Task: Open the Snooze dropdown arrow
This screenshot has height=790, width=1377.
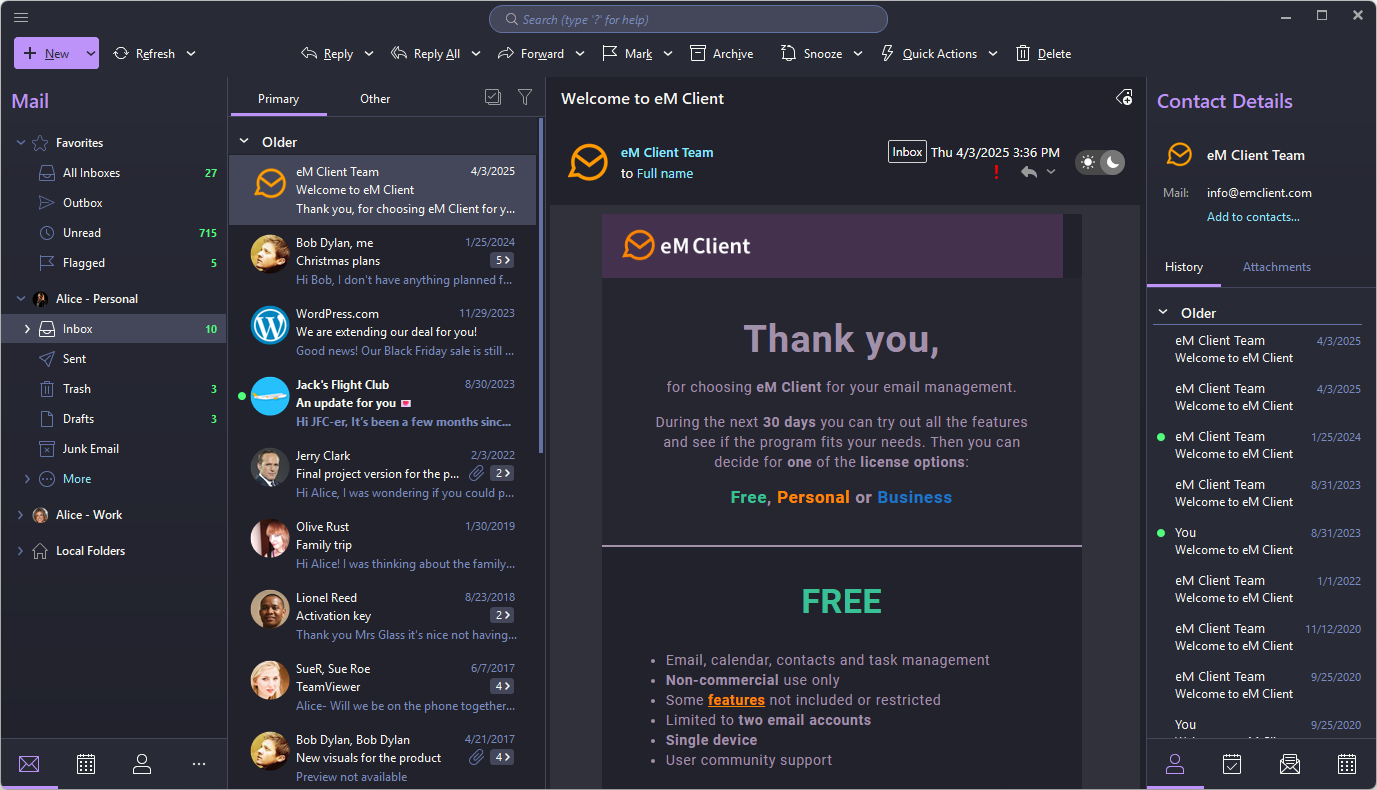Action: coord(858,54)
